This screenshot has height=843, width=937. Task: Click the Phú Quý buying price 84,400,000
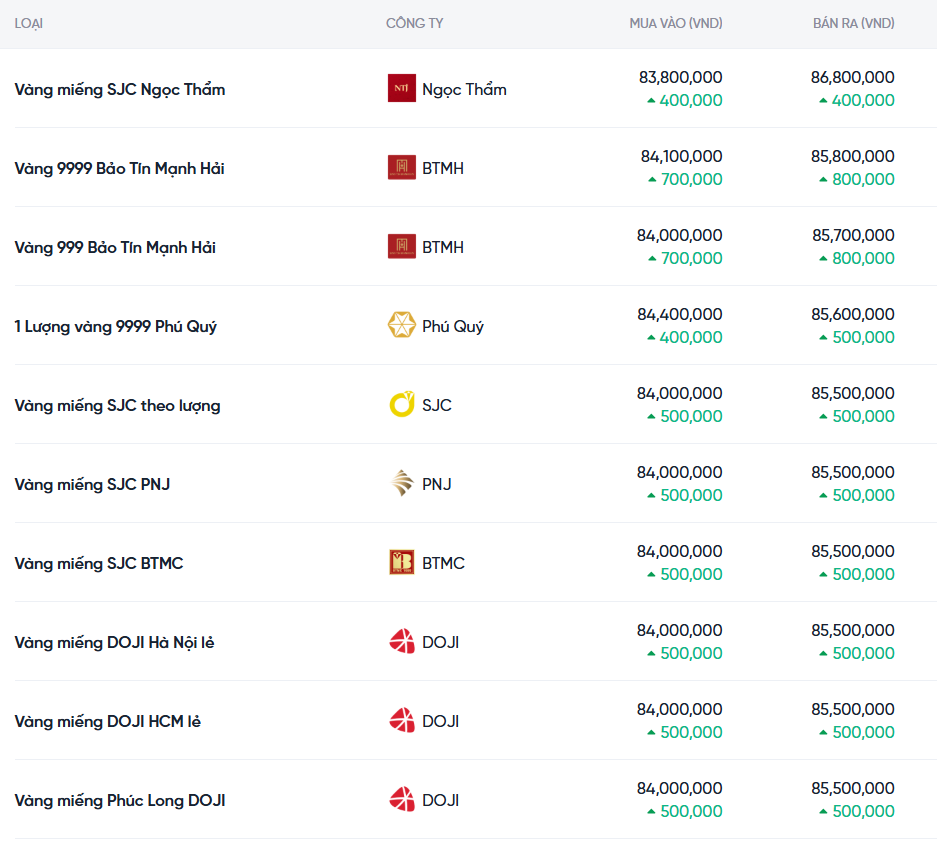tap(679, 314)
